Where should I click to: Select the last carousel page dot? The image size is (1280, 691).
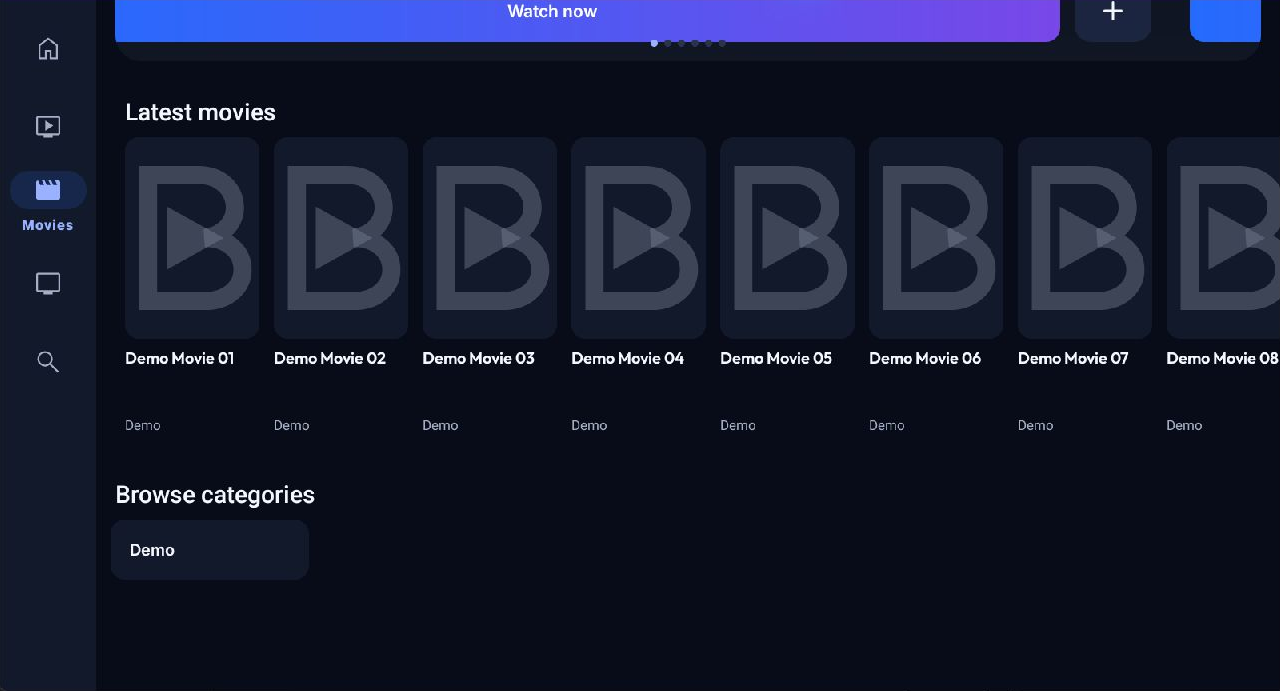[722, 43]
